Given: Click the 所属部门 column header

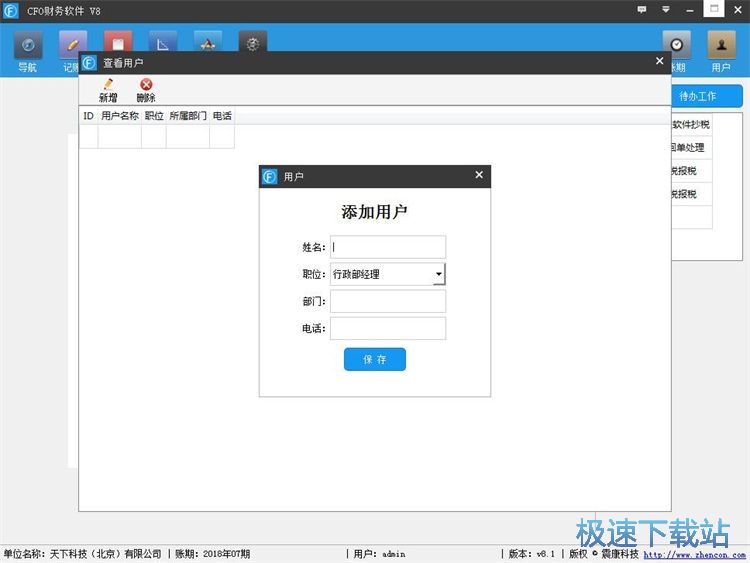Looking at the screenshot, I should [188, 116].
